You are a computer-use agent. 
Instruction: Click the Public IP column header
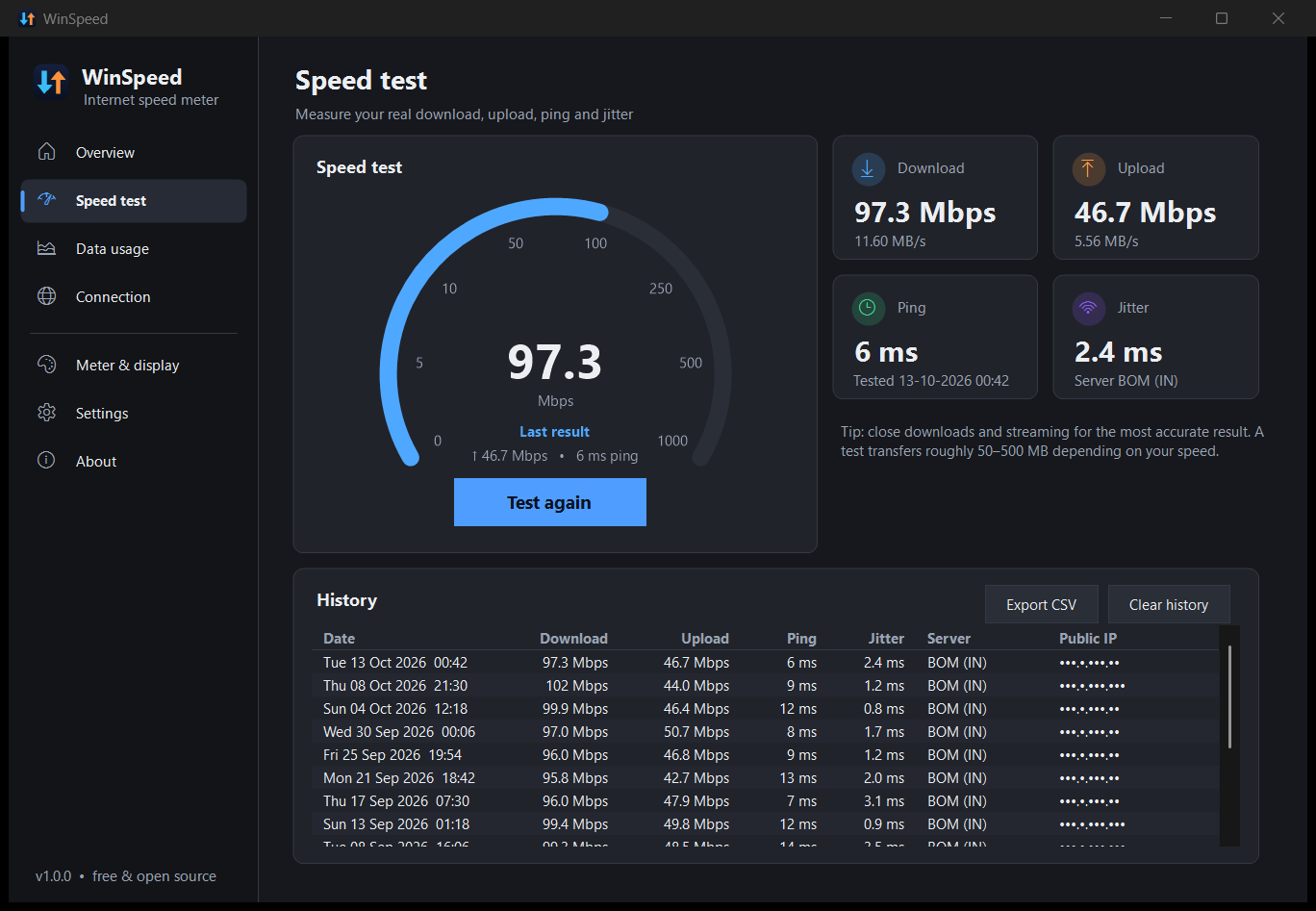point(1088,639)
